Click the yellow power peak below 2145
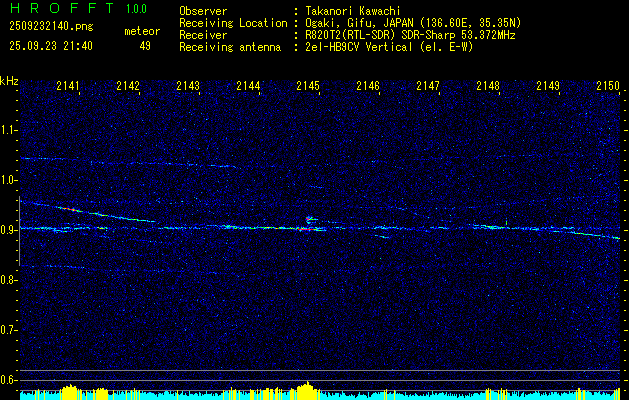This screenshot has width=629, height=400. (307, 390)
